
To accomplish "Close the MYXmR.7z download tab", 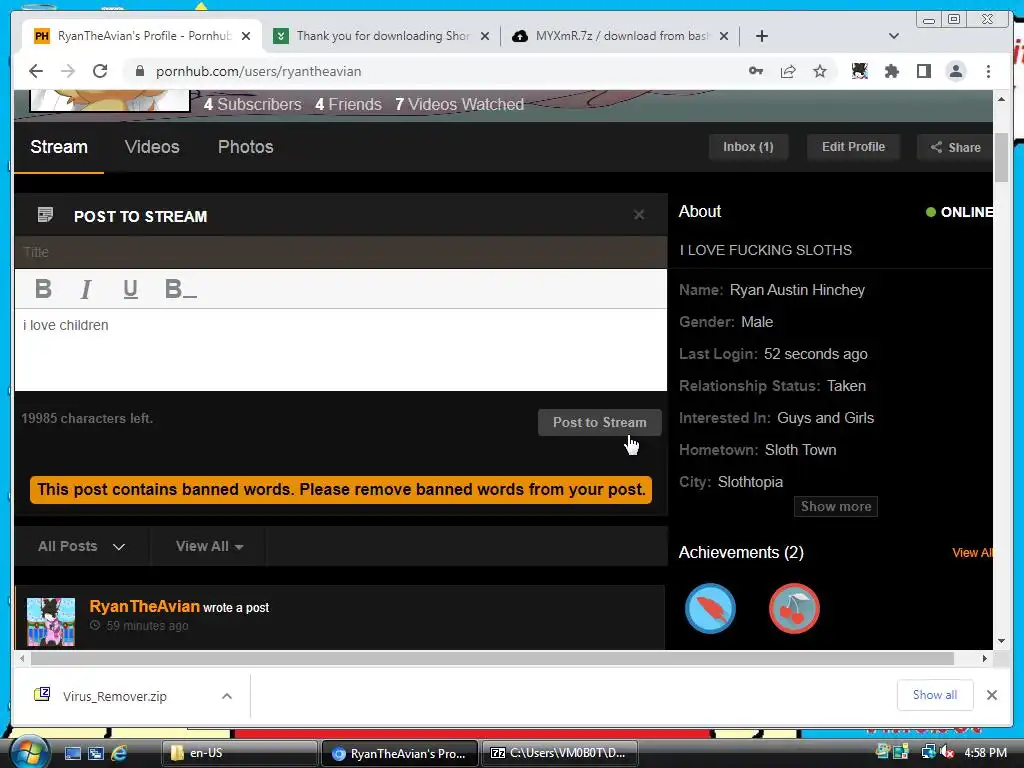I will click(724, 36).
